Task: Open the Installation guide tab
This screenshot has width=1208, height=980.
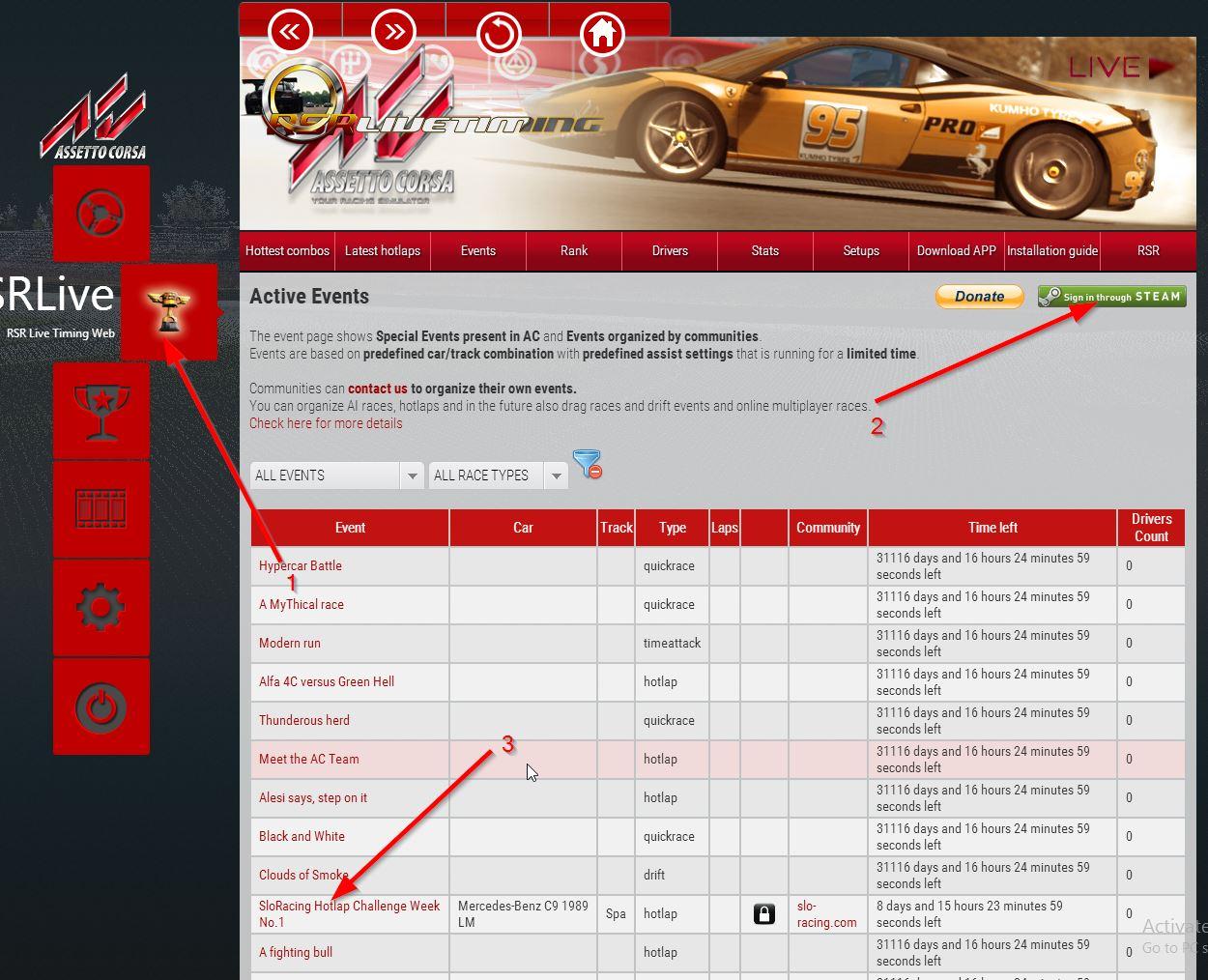Action: click(1052, 251)
